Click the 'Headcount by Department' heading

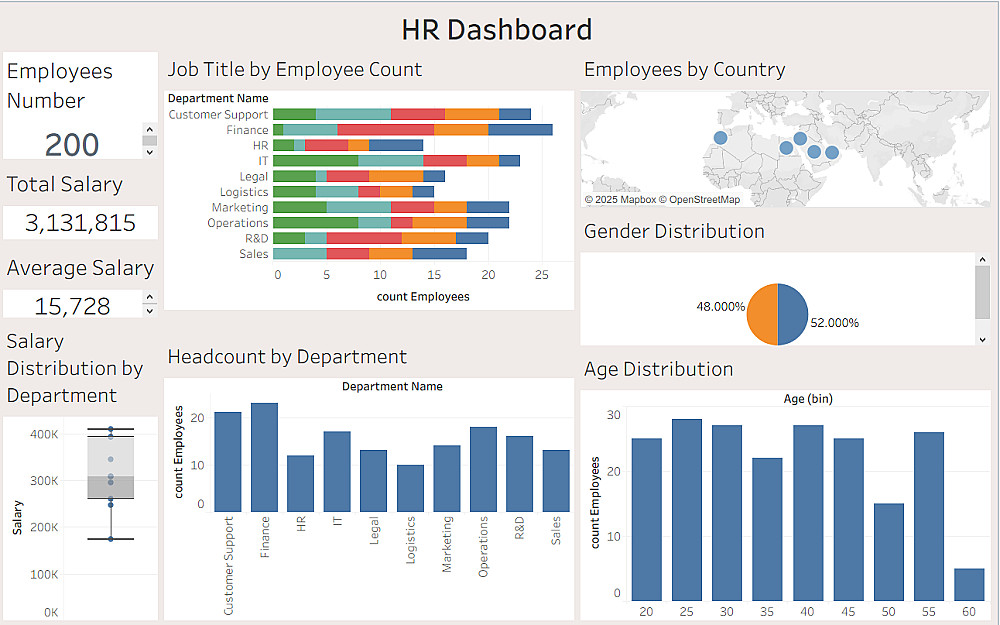tap(287, 357)
